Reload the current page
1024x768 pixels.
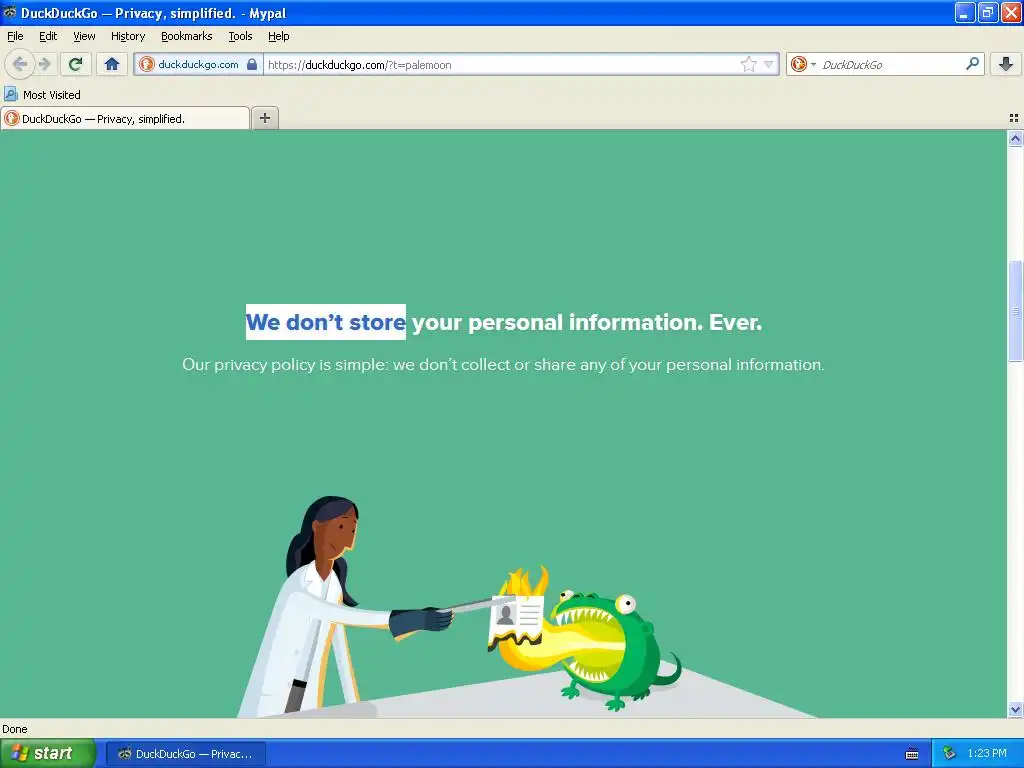[76, 64]
